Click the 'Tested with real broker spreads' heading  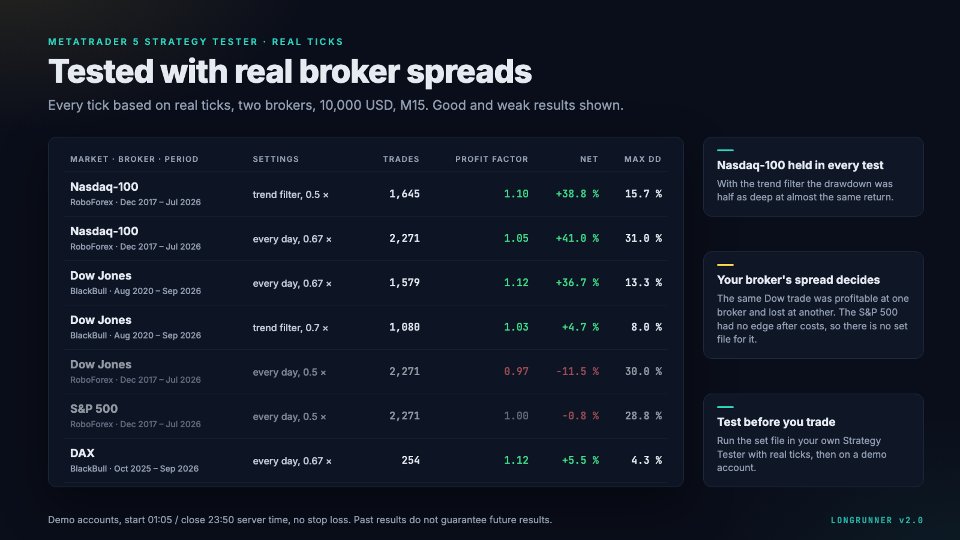pos(290,72)
